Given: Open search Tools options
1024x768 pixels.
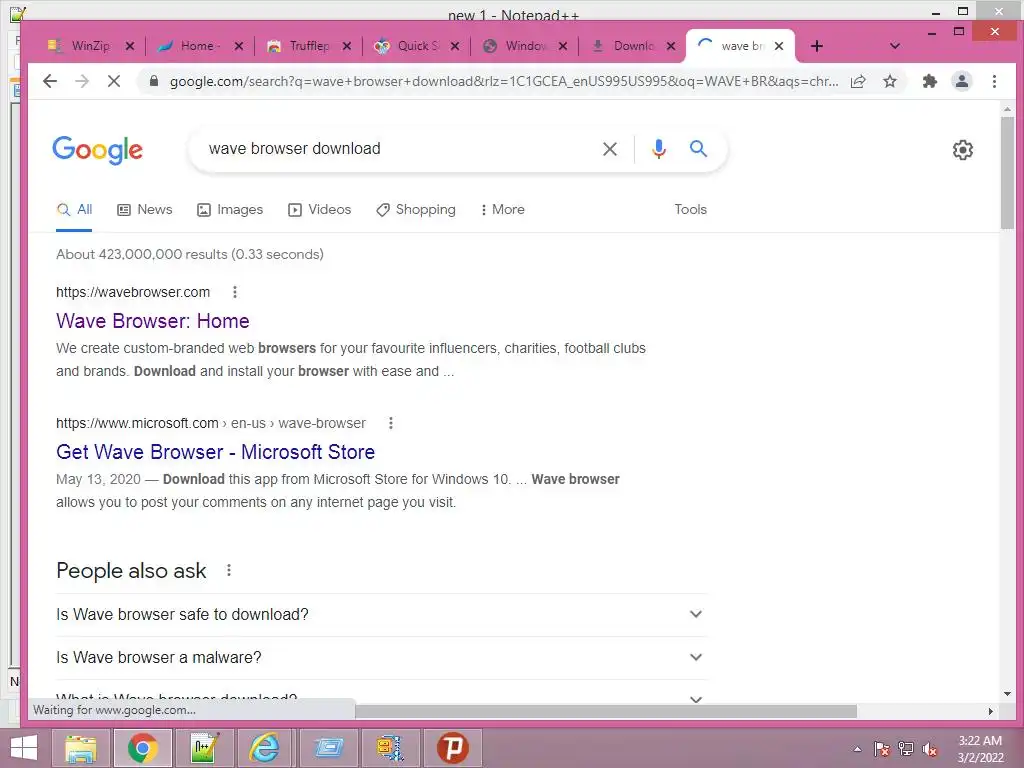Looking at the screenshot, I should 690,210.
